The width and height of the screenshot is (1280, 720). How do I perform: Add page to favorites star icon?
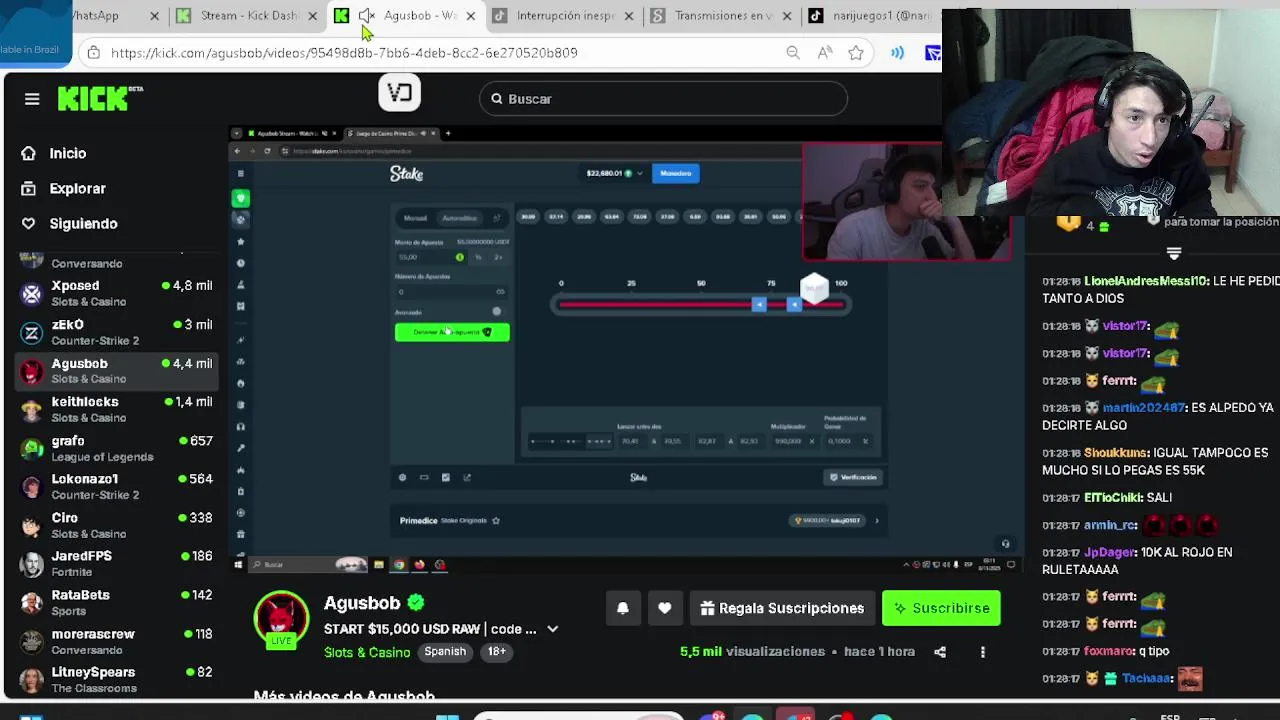[x=856, y=52]
